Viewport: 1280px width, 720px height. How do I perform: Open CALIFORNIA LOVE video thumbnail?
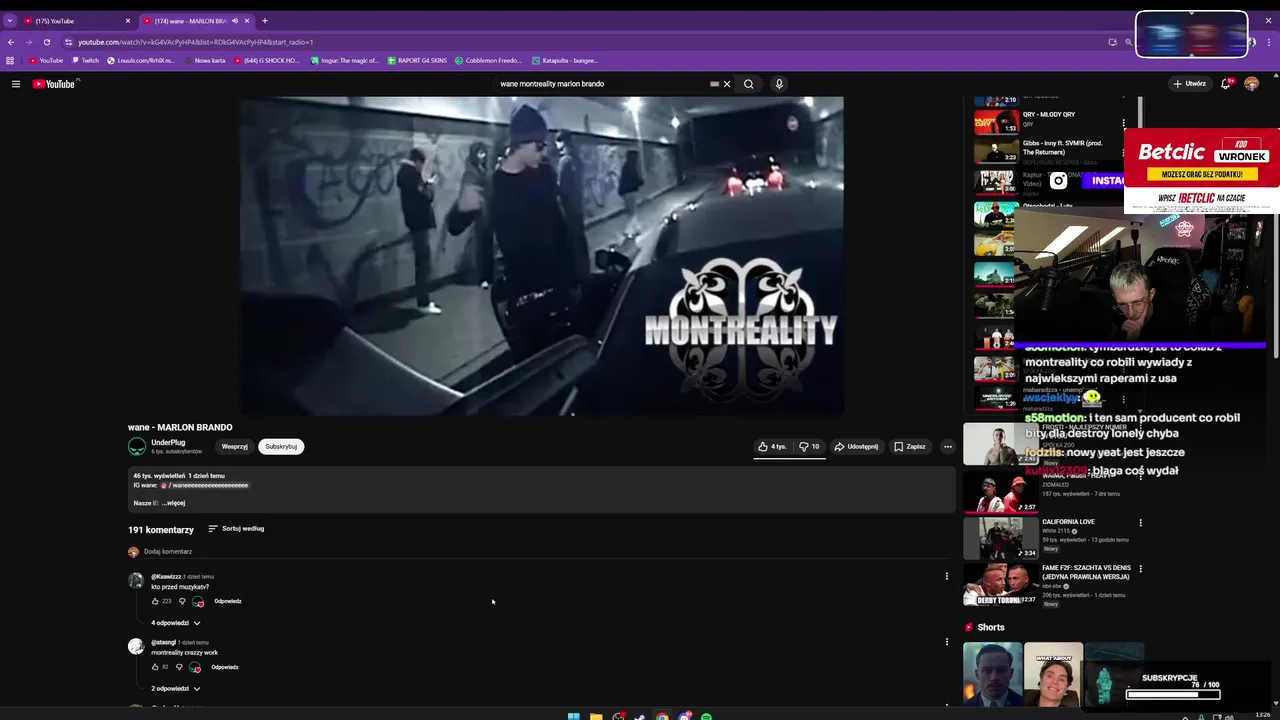(1000, 538)
